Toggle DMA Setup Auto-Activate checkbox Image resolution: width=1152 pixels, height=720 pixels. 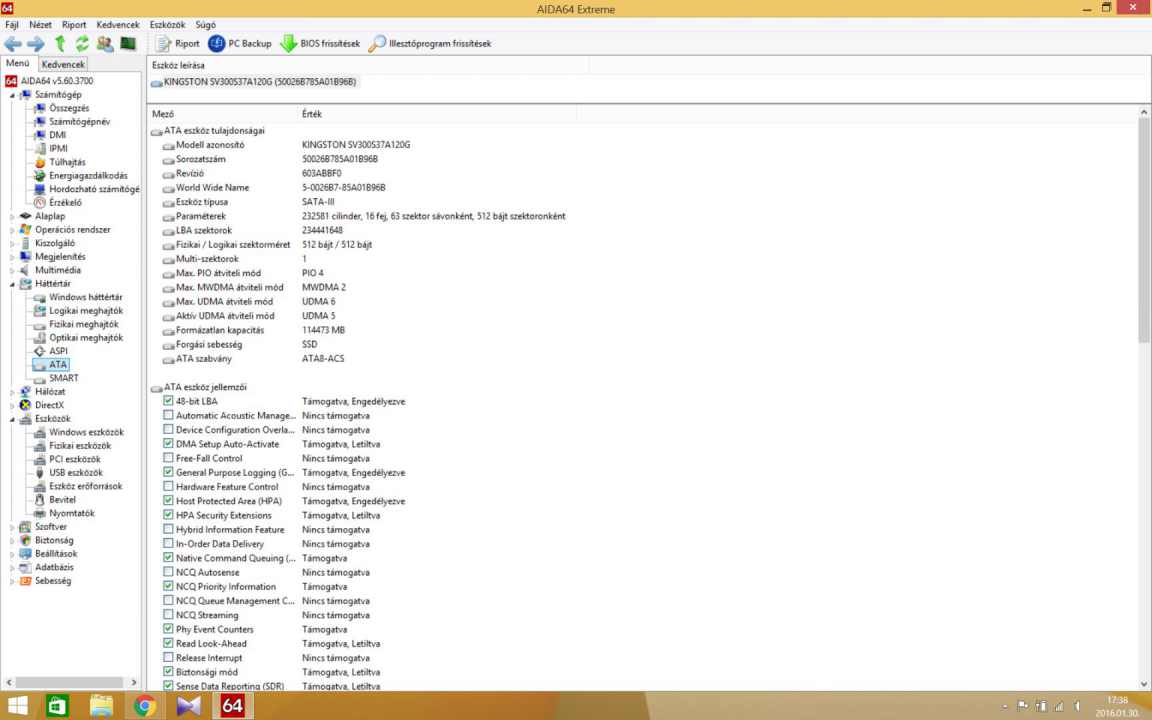tap(168, 444)
